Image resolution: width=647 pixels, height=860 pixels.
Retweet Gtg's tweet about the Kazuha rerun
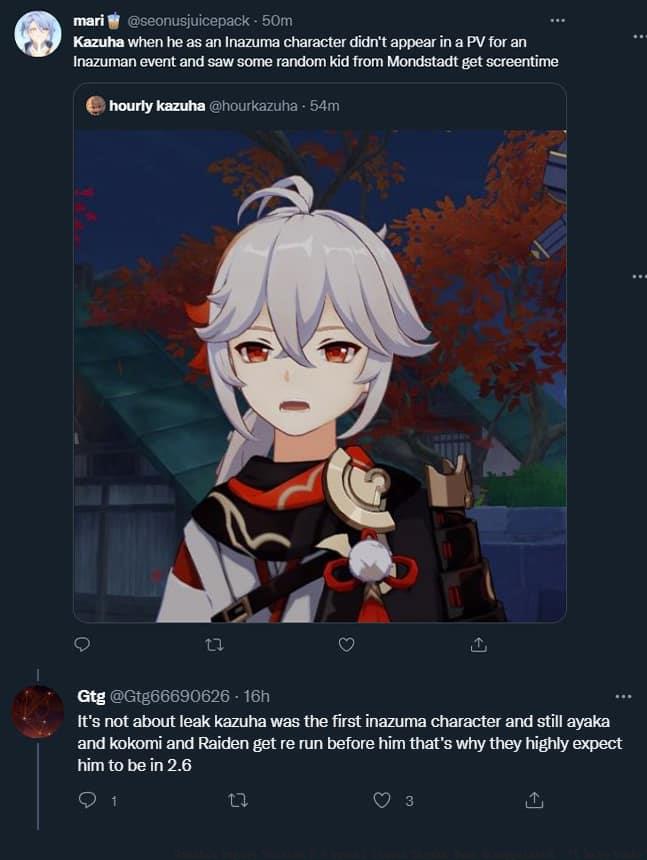pos(237,801)
